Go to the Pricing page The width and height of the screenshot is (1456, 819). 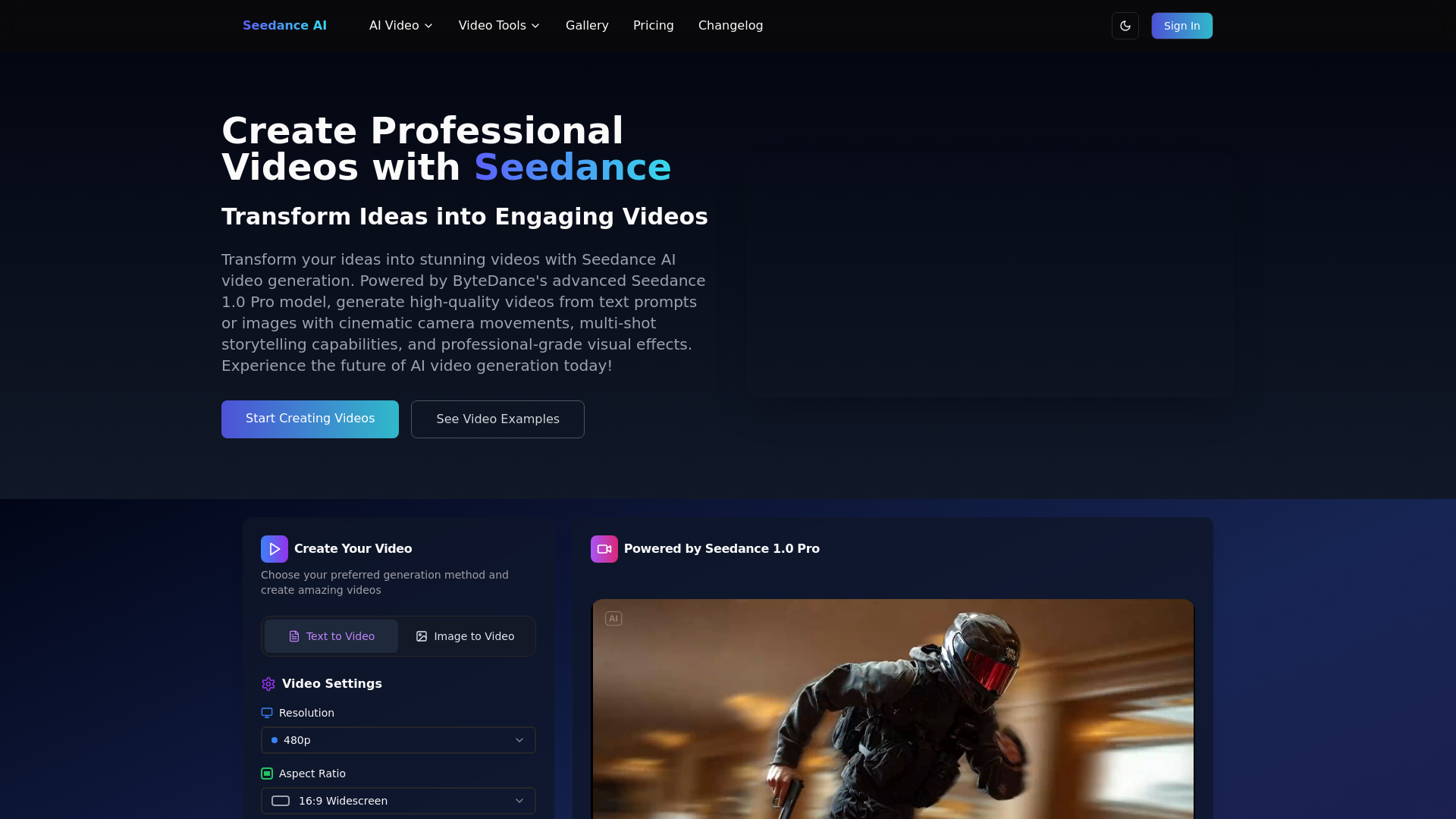click(x=654, y=26)
